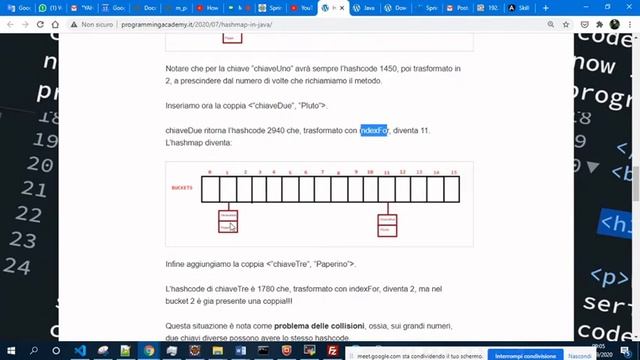Bookmark this page with the star icon

566,24
